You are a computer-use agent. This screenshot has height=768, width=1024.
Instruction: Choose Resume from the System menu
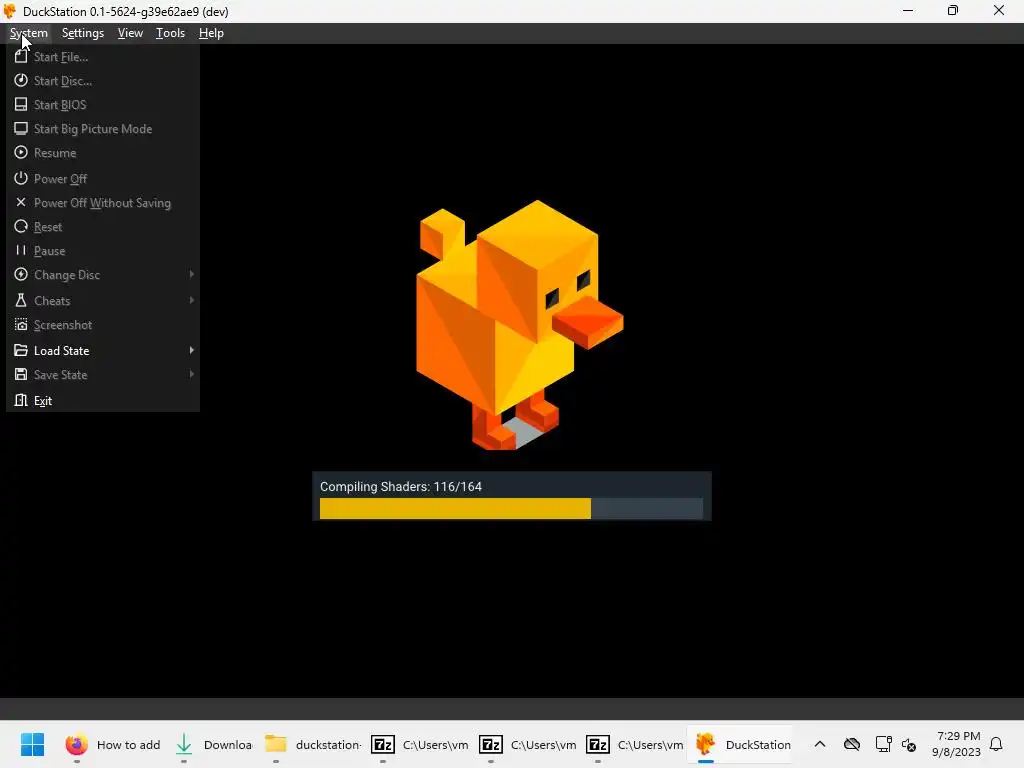pos(103,153)
